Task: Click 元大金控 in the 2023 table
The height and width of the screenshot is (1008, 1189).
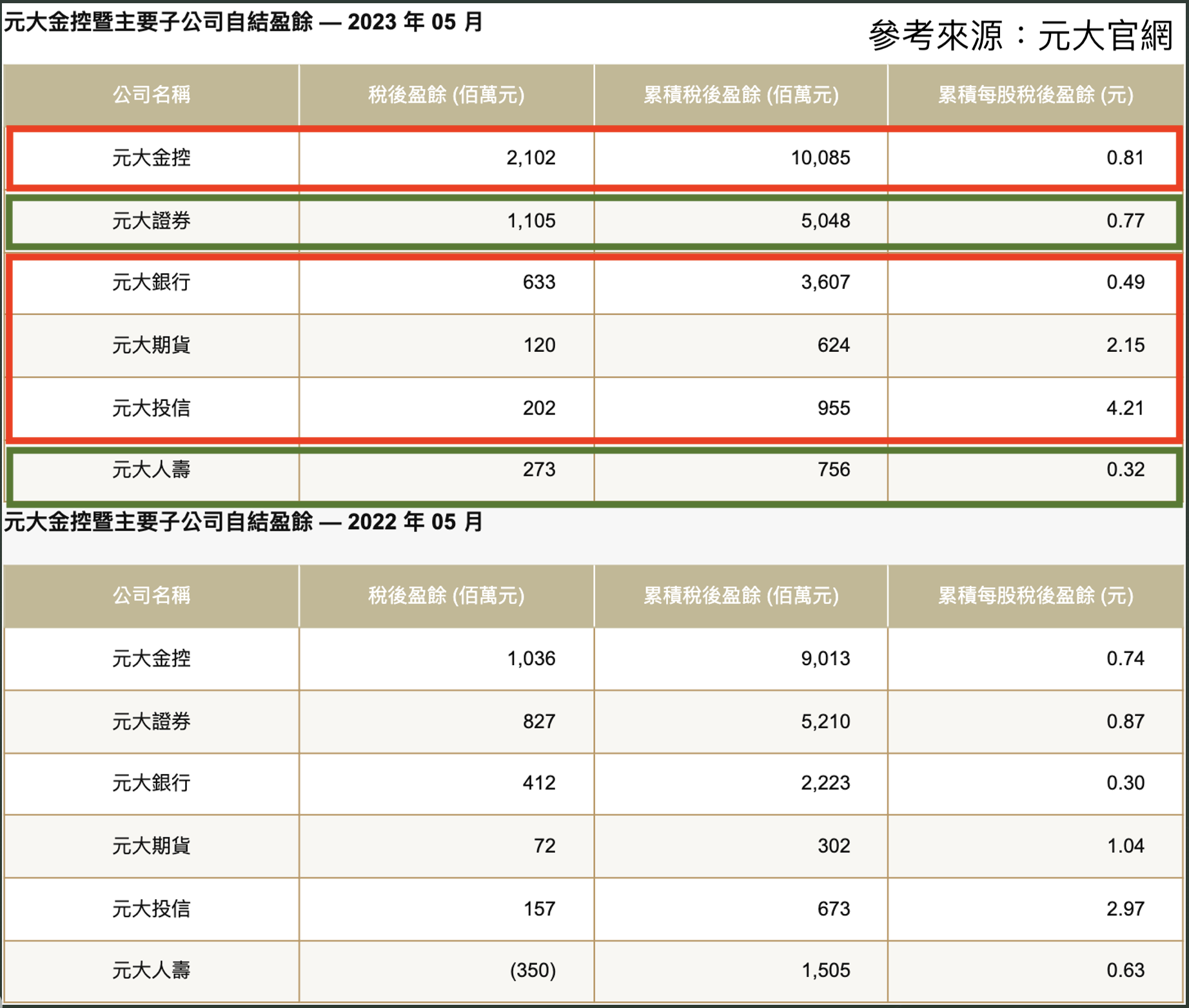Action: [152, 157]
